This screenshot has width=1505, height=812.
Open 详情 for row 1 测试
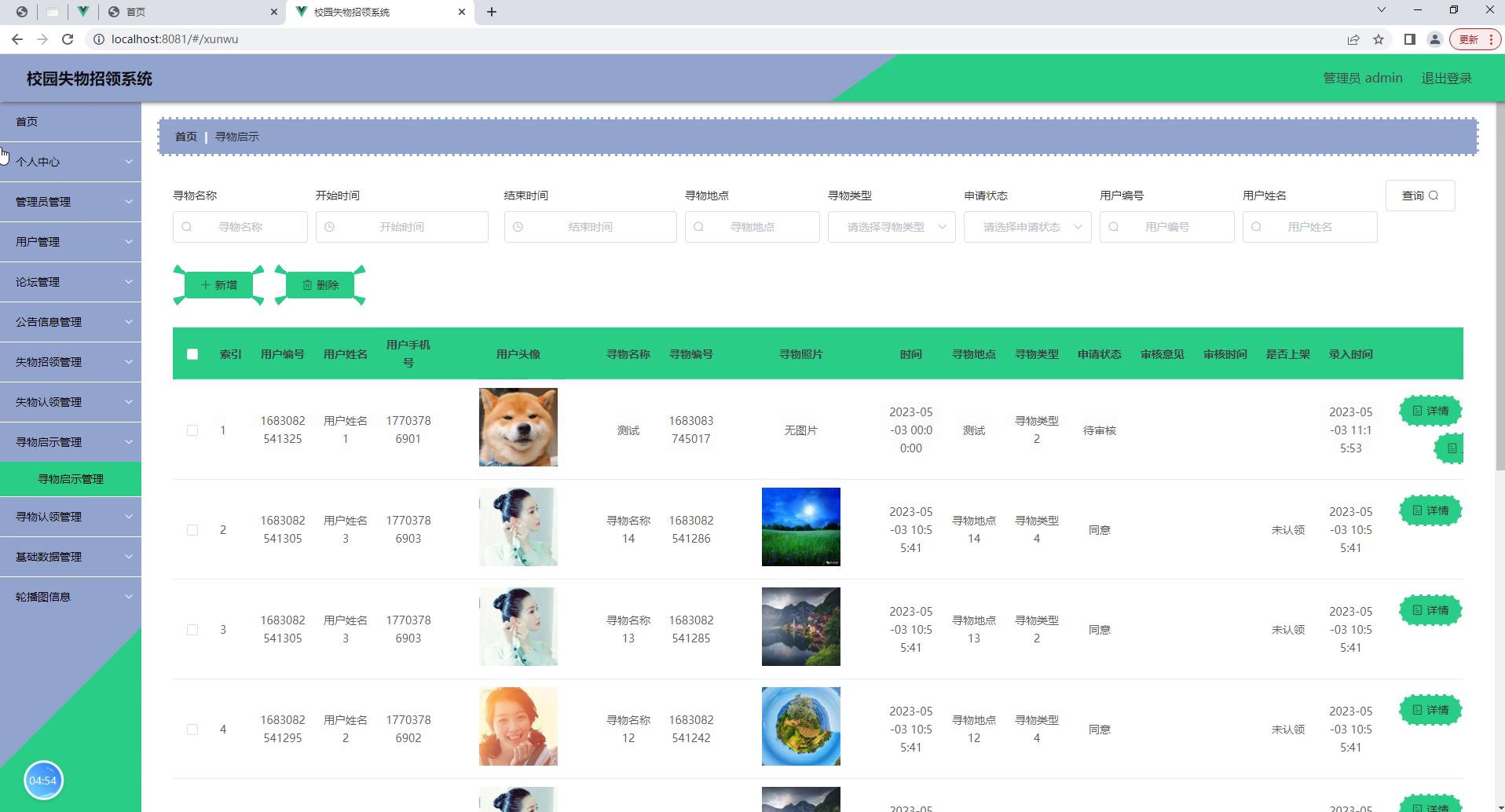tap(1430, 411)
